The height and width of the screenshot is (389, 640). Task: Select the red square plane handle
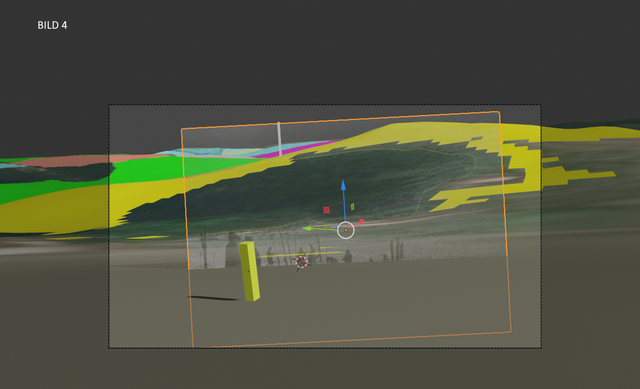click(x=327, y=210)
